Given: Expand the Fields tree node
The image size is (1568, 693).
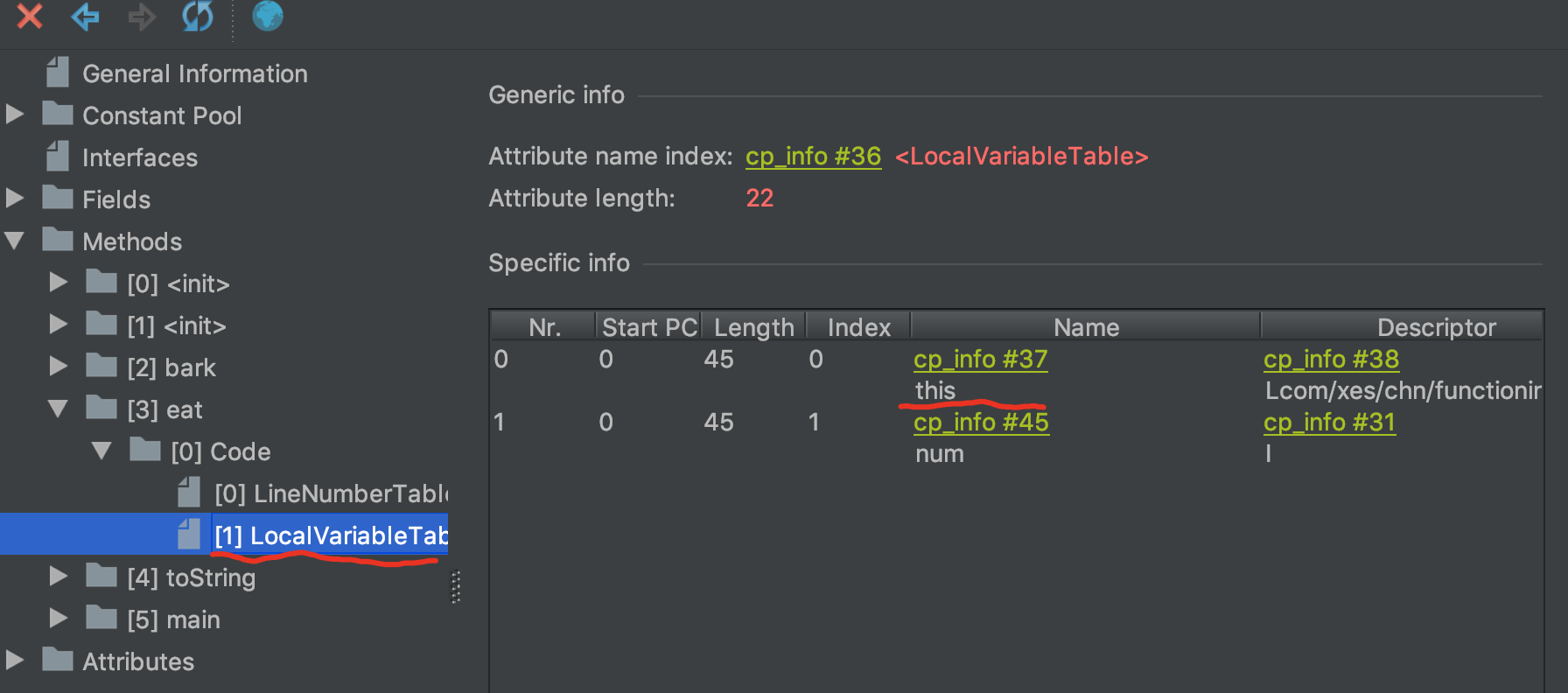Looking at the screenshot, I should 15,199.
